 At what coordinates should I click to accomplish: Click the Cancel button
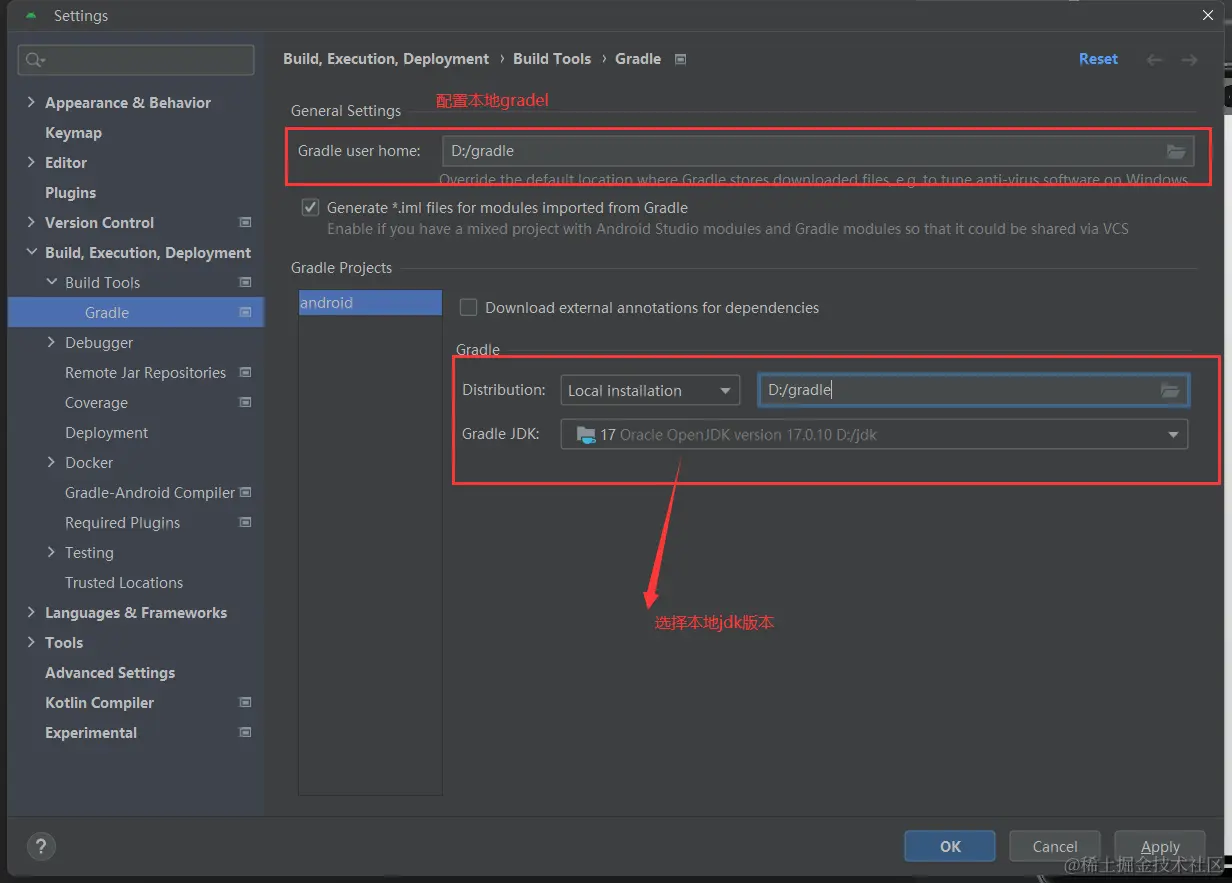click(x=1055, y=846)
